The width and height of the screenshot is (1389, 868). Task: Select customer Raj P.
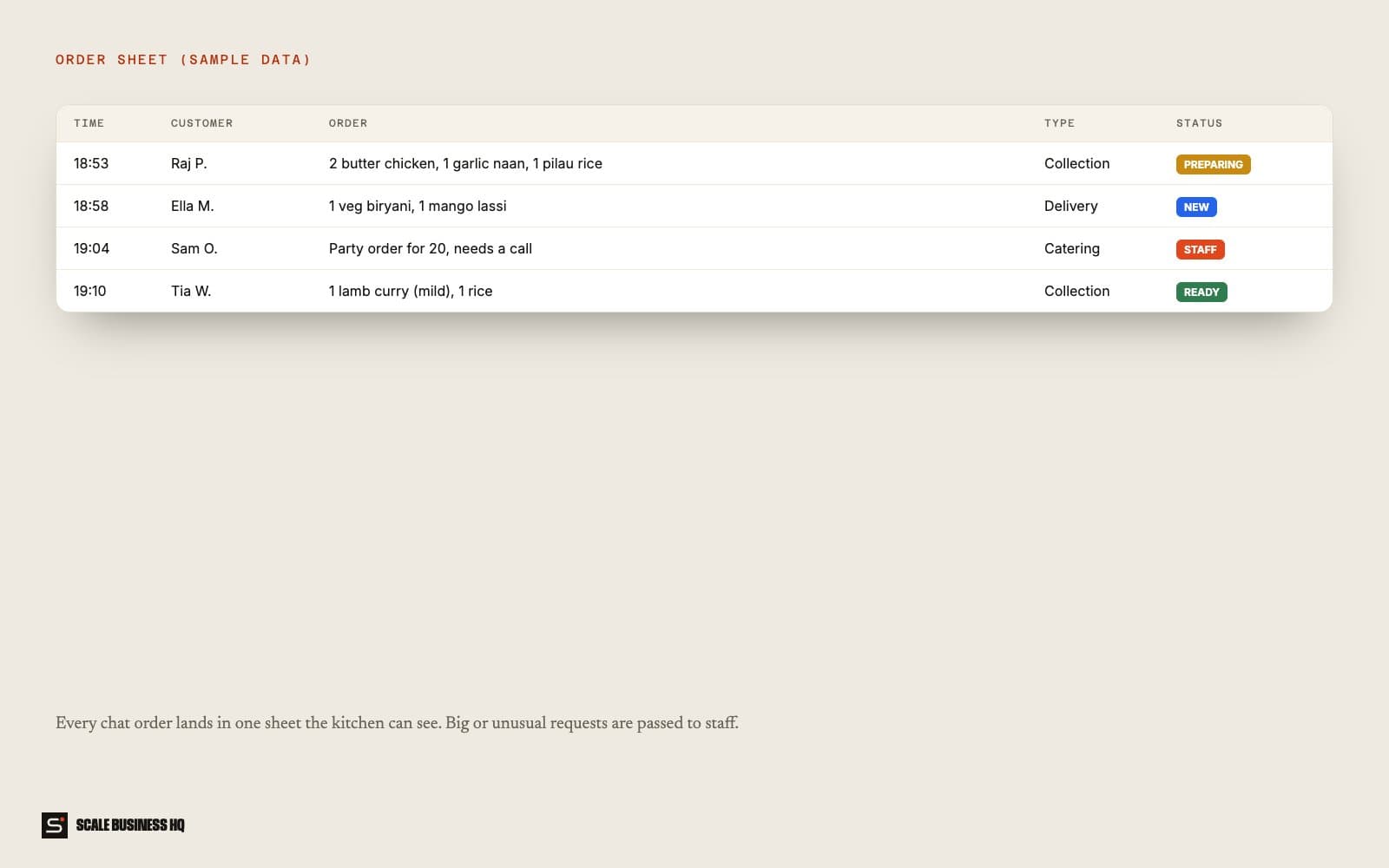[x=188, y=163]
